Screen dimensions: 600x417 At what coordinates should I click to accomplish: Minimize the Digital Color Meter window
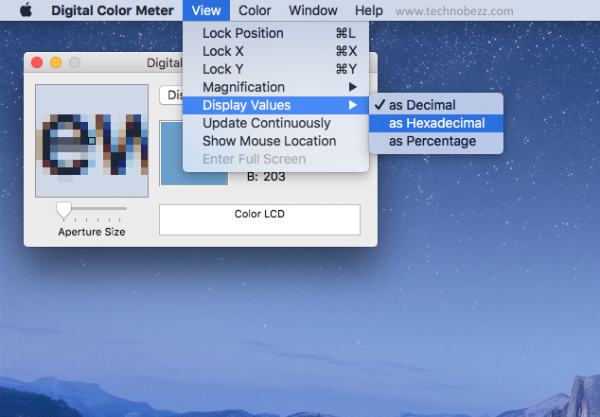(x=56, y=62)
